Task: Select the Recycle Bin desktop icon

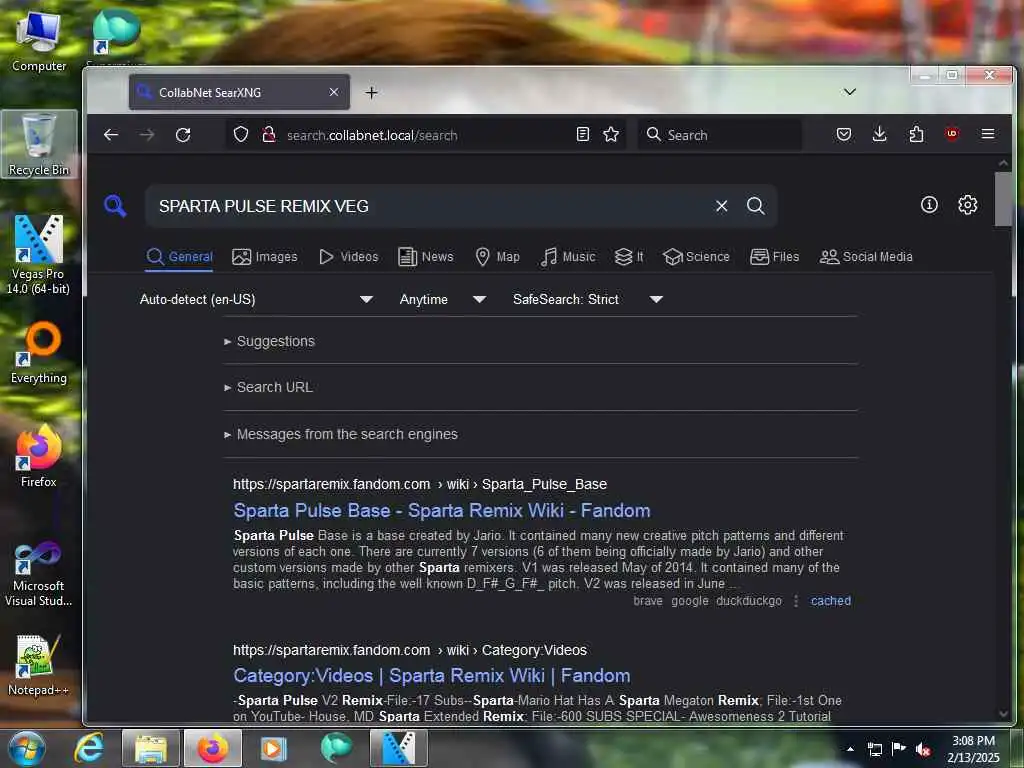Action: 39,145
